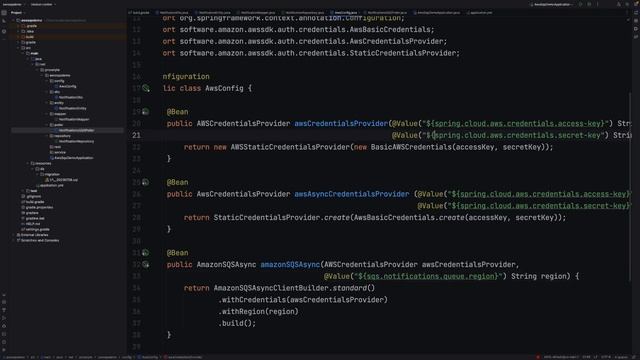Open the project name dropdown in title bar
This screenshot has width=640, height=360.
click(14, 4)
